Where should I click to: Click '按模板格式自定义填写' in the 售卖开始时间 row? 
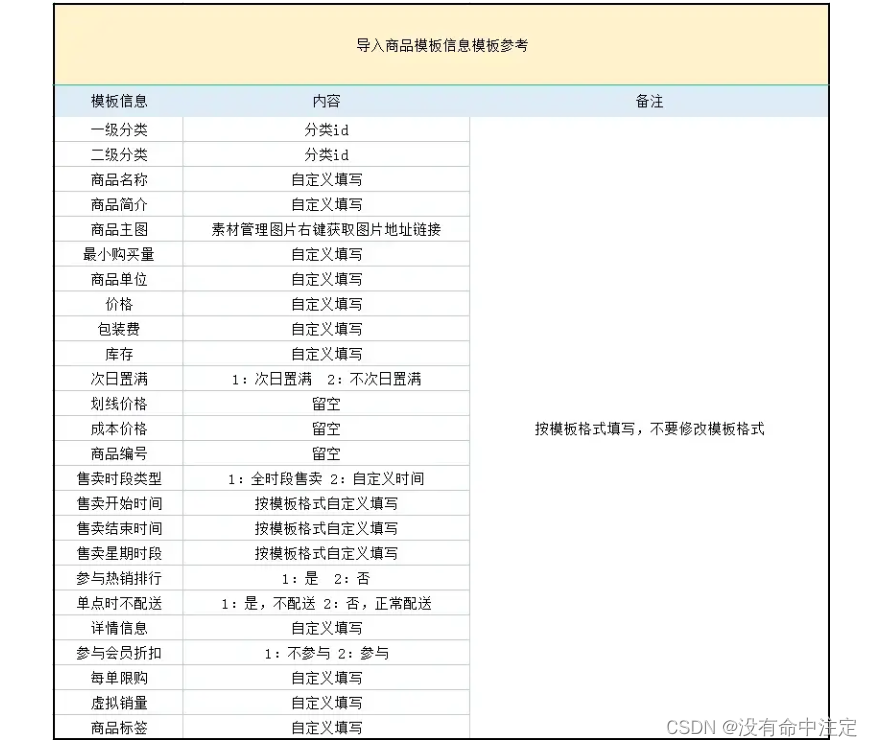point(326,503)
